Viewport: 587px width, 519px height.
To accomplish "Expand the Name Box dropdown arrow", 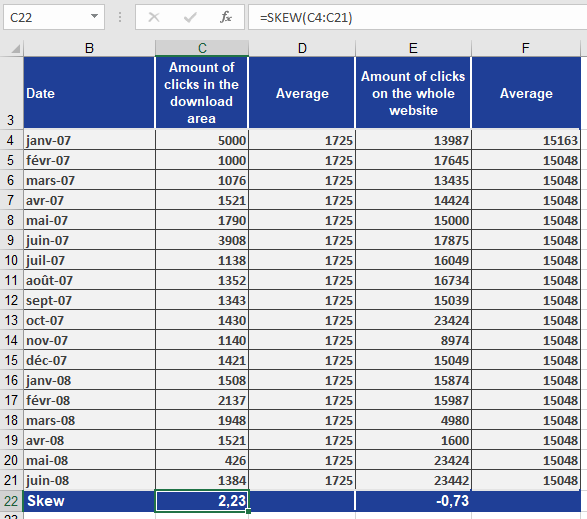I will tap(94, 17).
